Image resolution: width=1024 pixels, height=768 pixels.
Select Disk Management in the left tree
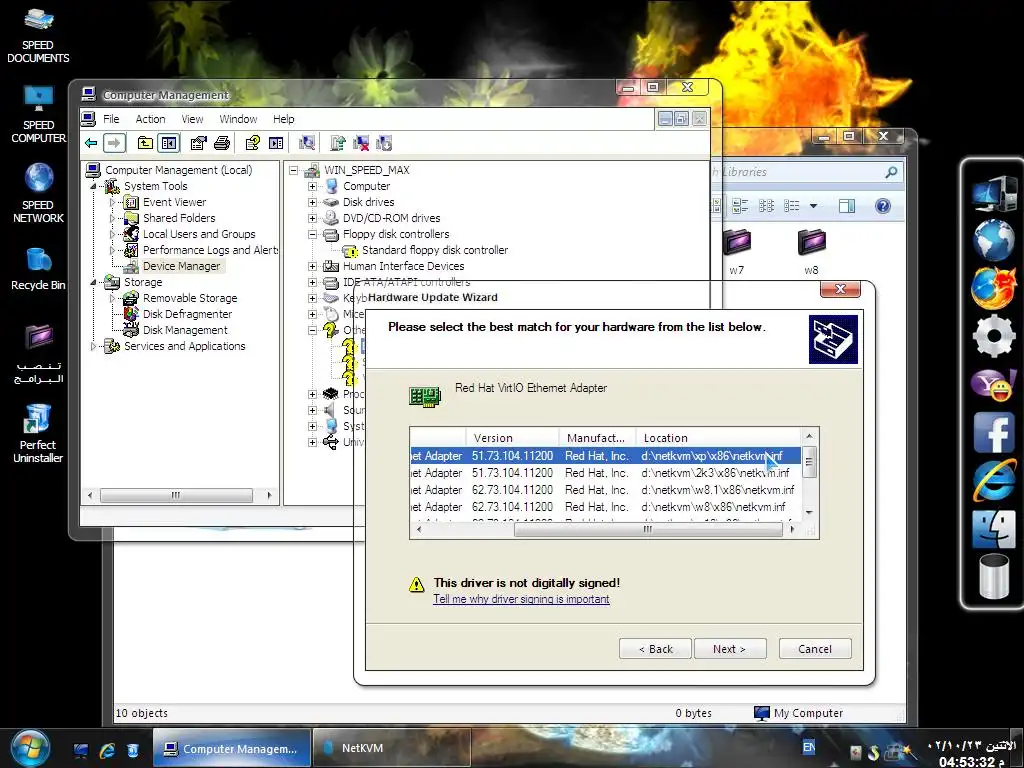[185, 330]
